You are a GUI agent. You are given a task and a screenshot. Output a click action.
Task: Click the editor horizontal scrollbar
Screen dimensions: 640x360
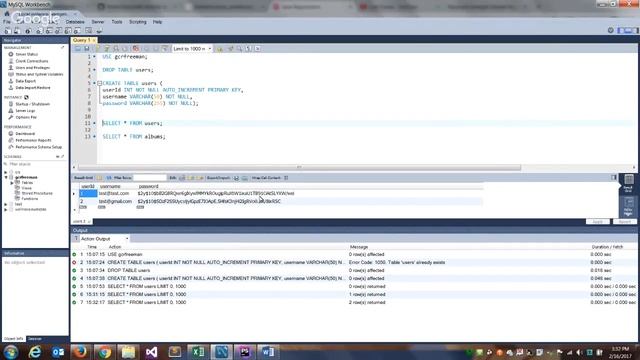(299, 167)
